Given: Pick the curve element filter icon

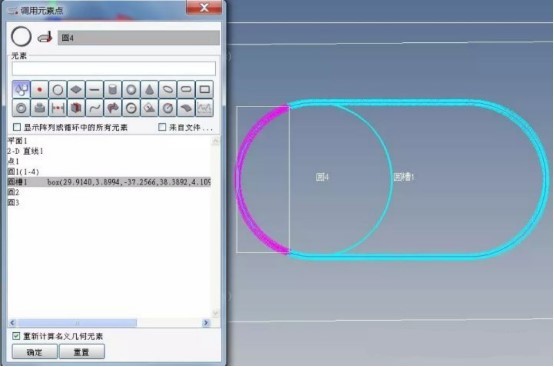Looking at the screenshot, I should (x=94, y=108).
